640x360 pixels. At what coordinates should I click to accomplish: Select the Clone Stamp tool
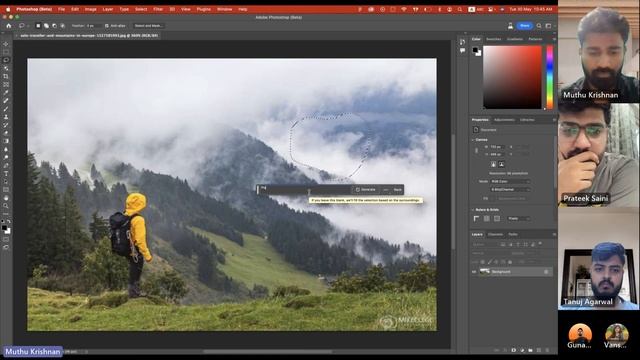6,117
